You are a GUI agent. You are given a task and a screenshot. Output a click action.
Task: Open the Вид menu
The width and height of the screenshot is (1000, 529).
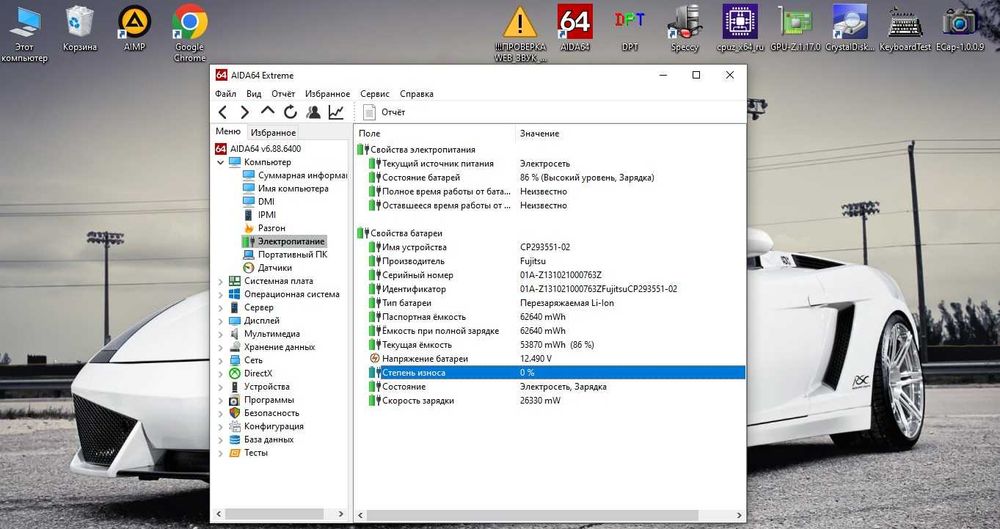pyautogui.click(x=254, y=94)
